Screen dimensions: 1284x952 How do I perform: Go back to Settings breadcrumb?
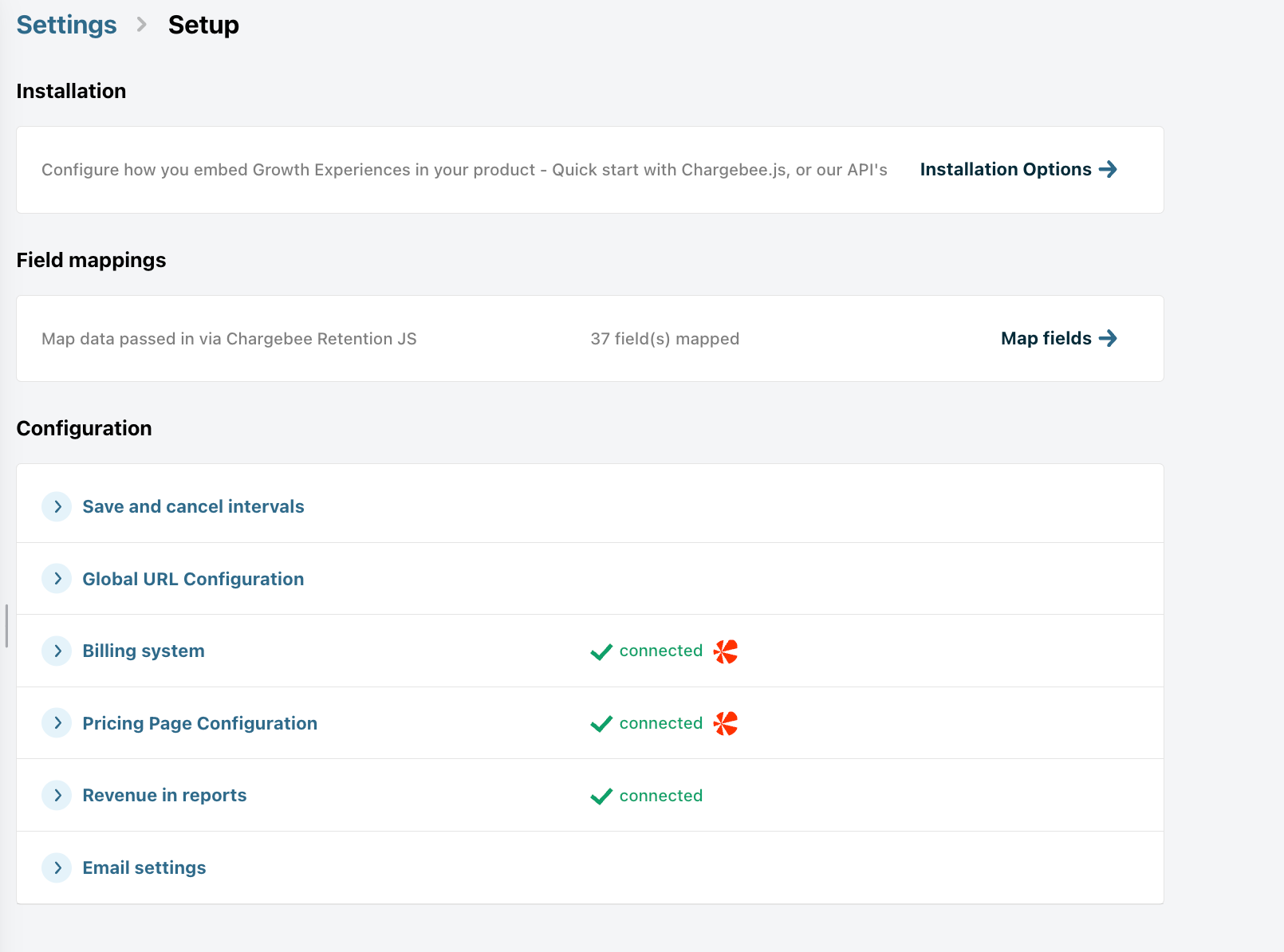66,25
